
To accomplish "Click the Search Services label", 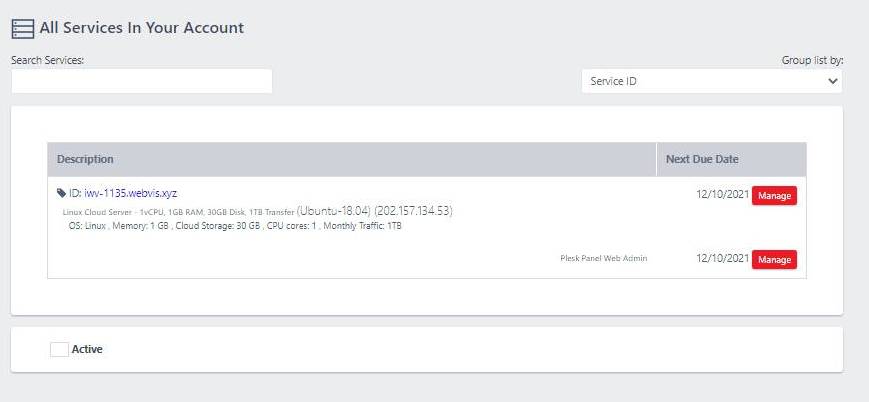I will click(x=47, y=60).
